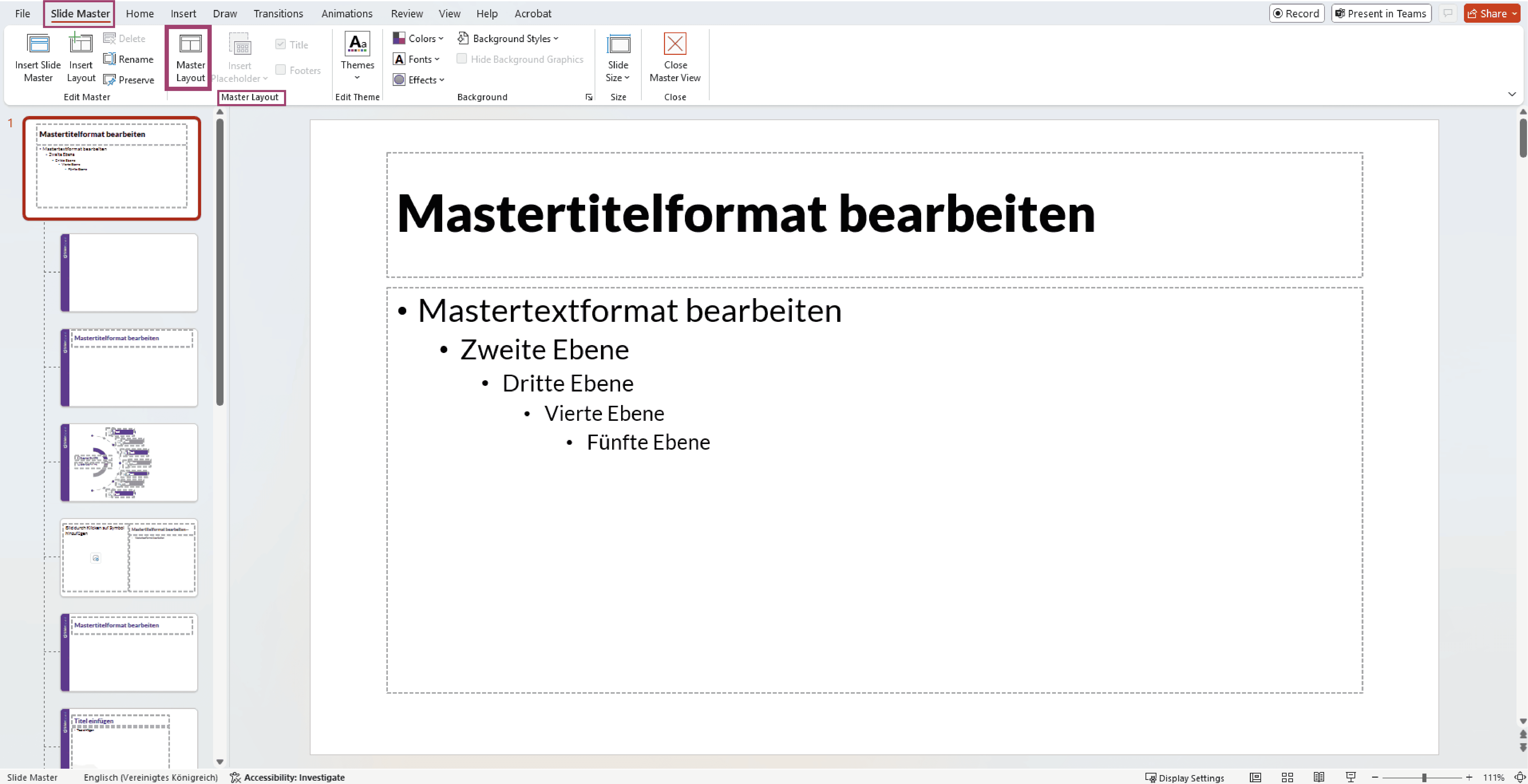This screenshot has width=1528, height=784.
Task: Click Present in Teams button
Action: [x=1381, y=14]
